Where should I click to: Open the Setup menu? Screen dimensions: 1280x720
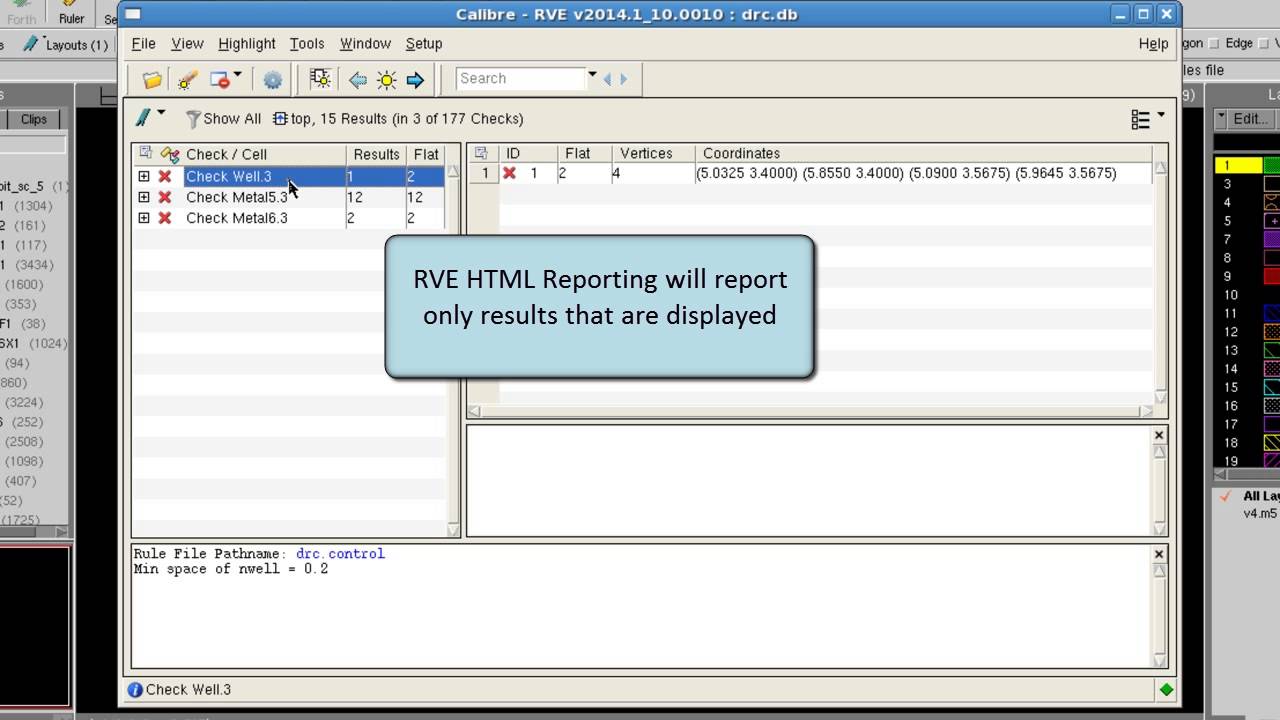point(424,44)
